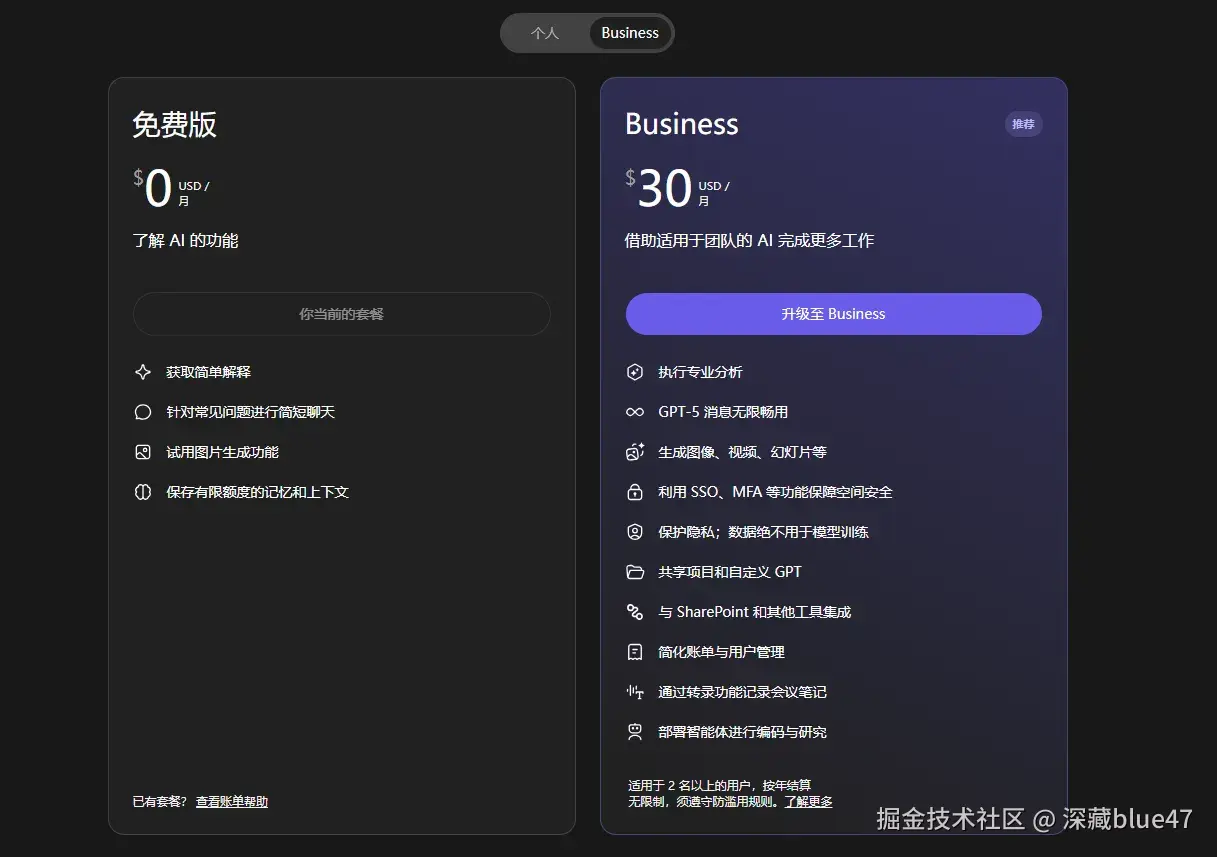
Task: Click the transcription icon beside 通过转录功能记录会议笔记
Action: [x=636, y=691]
